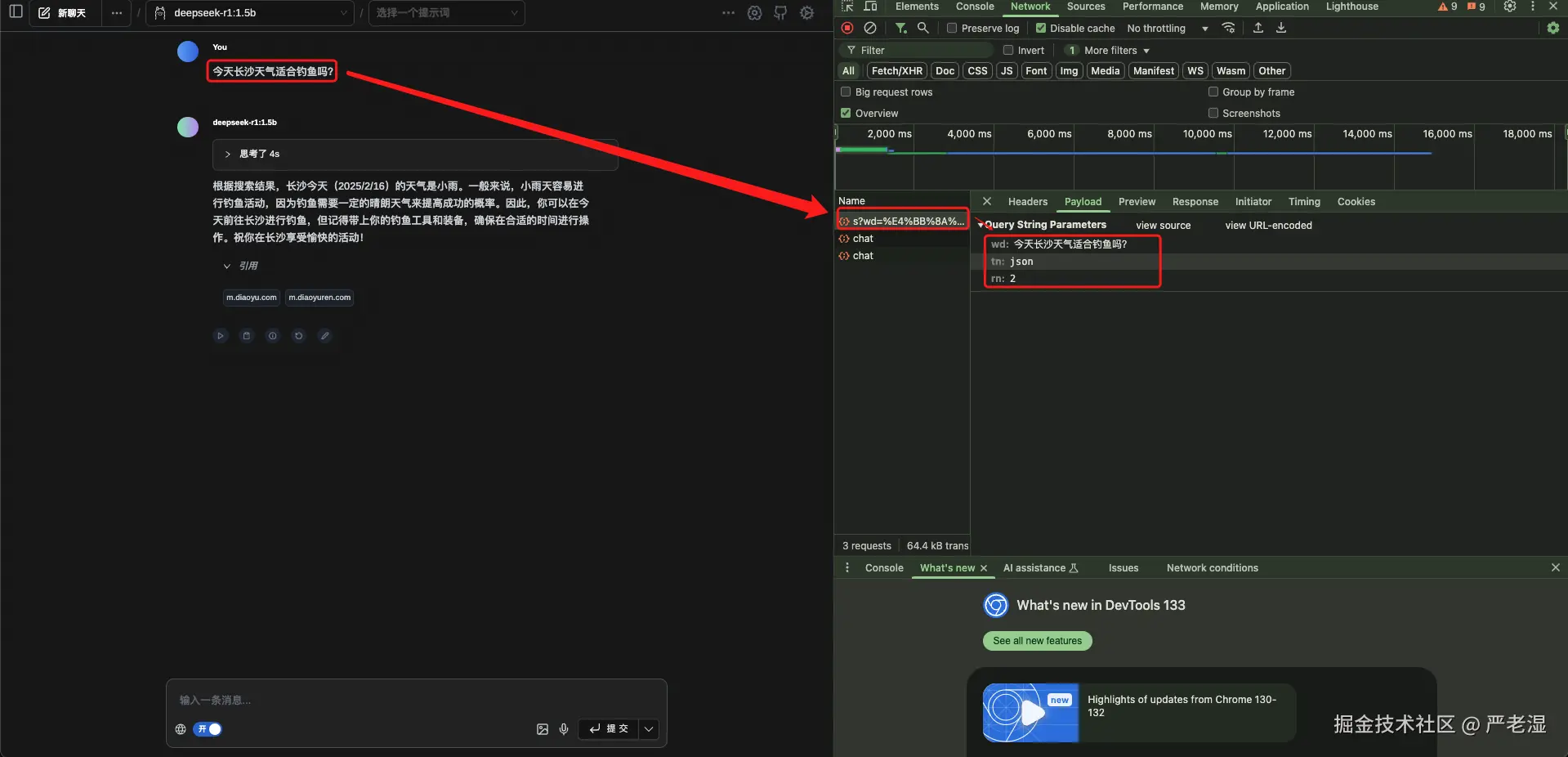Collapse the 引用 references section

click(241, 266)
